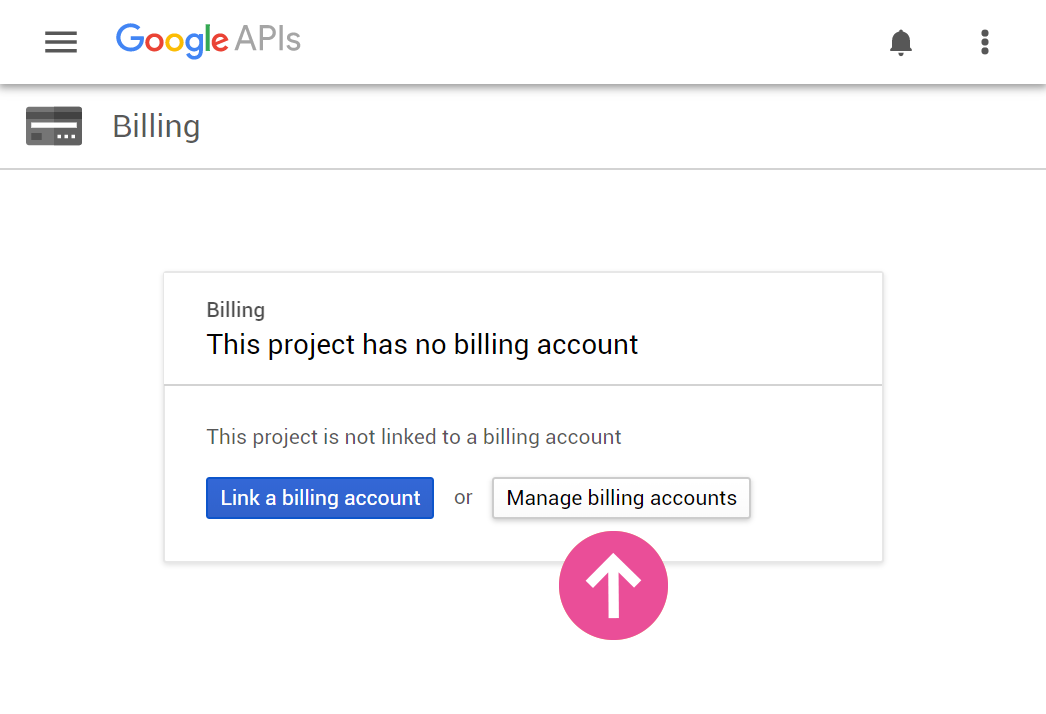The height and width of the screenshot is (714, 1046).
Task: Open the hamburger navigation menu
Action: (61, 42)
